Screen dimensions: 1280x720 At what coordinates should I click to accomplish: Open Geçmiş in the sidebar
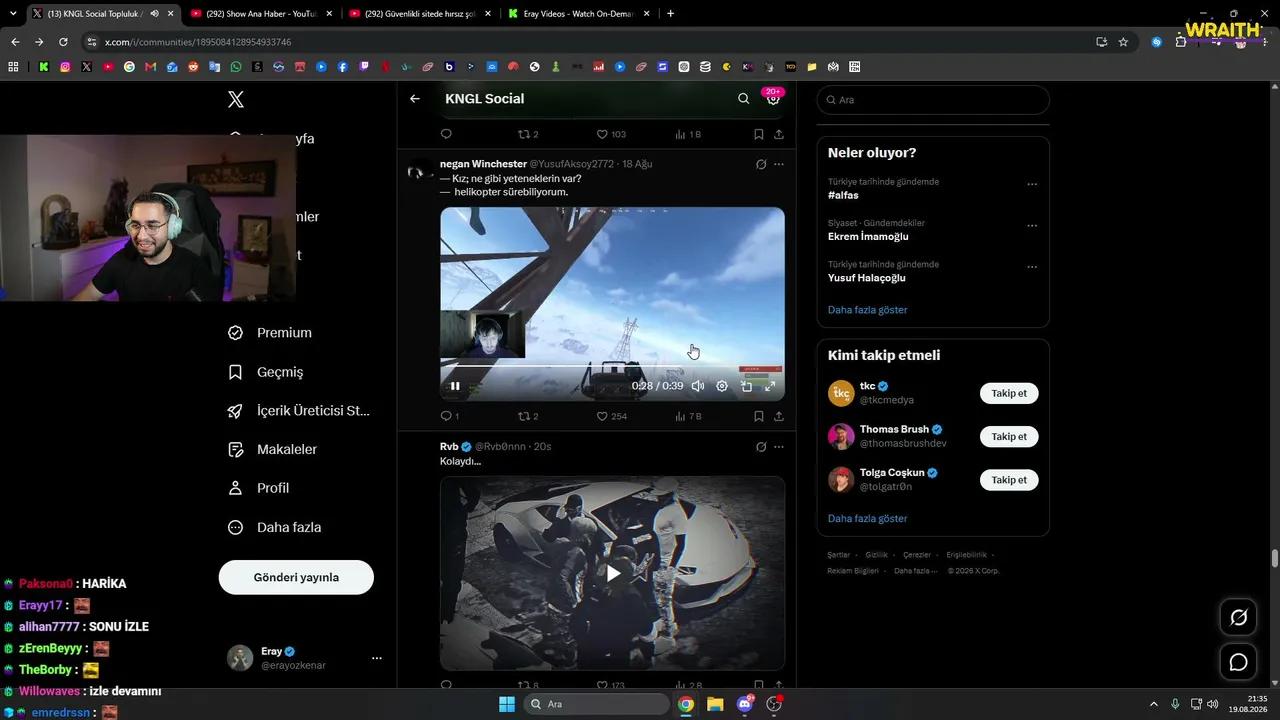click(x=266, y=372)
